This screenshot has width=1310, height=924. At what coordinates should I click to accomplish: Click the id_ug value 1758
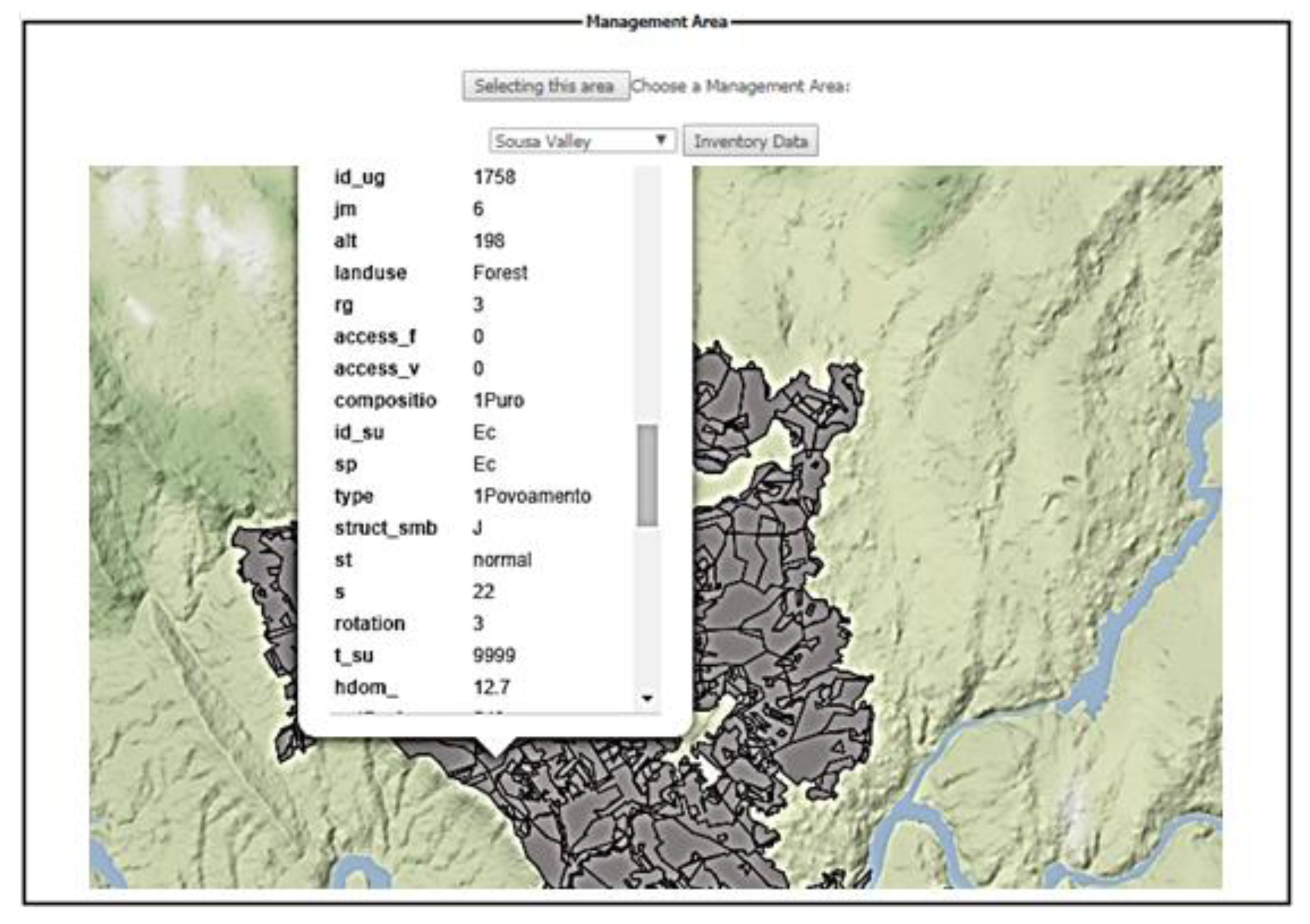click(494, 177)
